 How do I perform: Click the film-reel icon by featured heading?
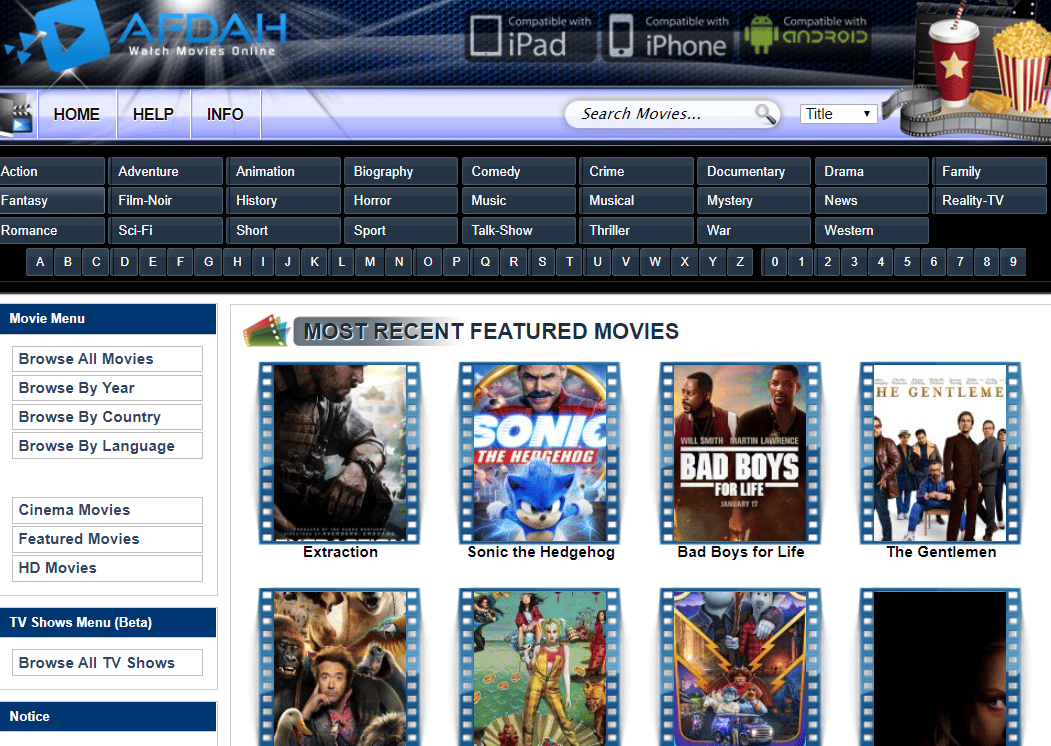coord(266,331)
